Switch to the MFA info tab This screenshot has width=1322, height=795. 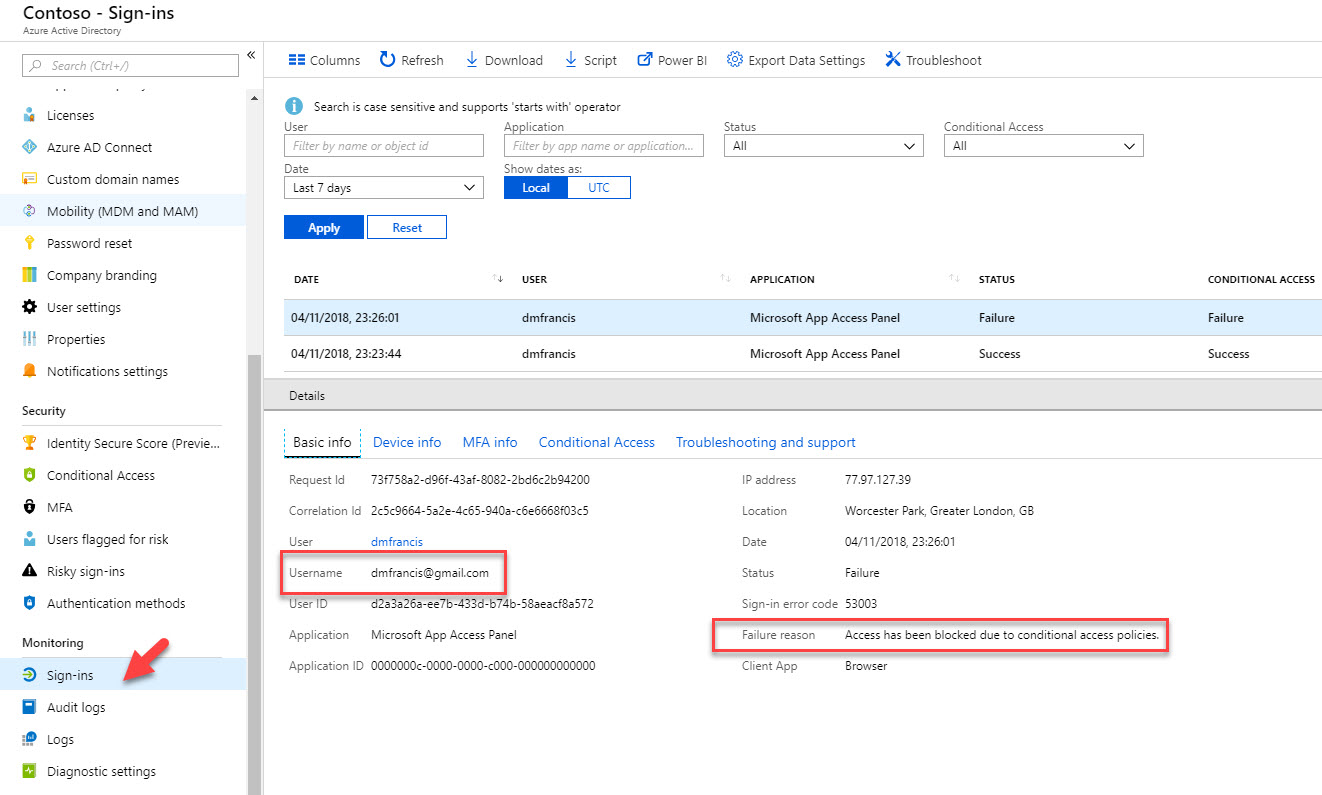tap(490, 442)
